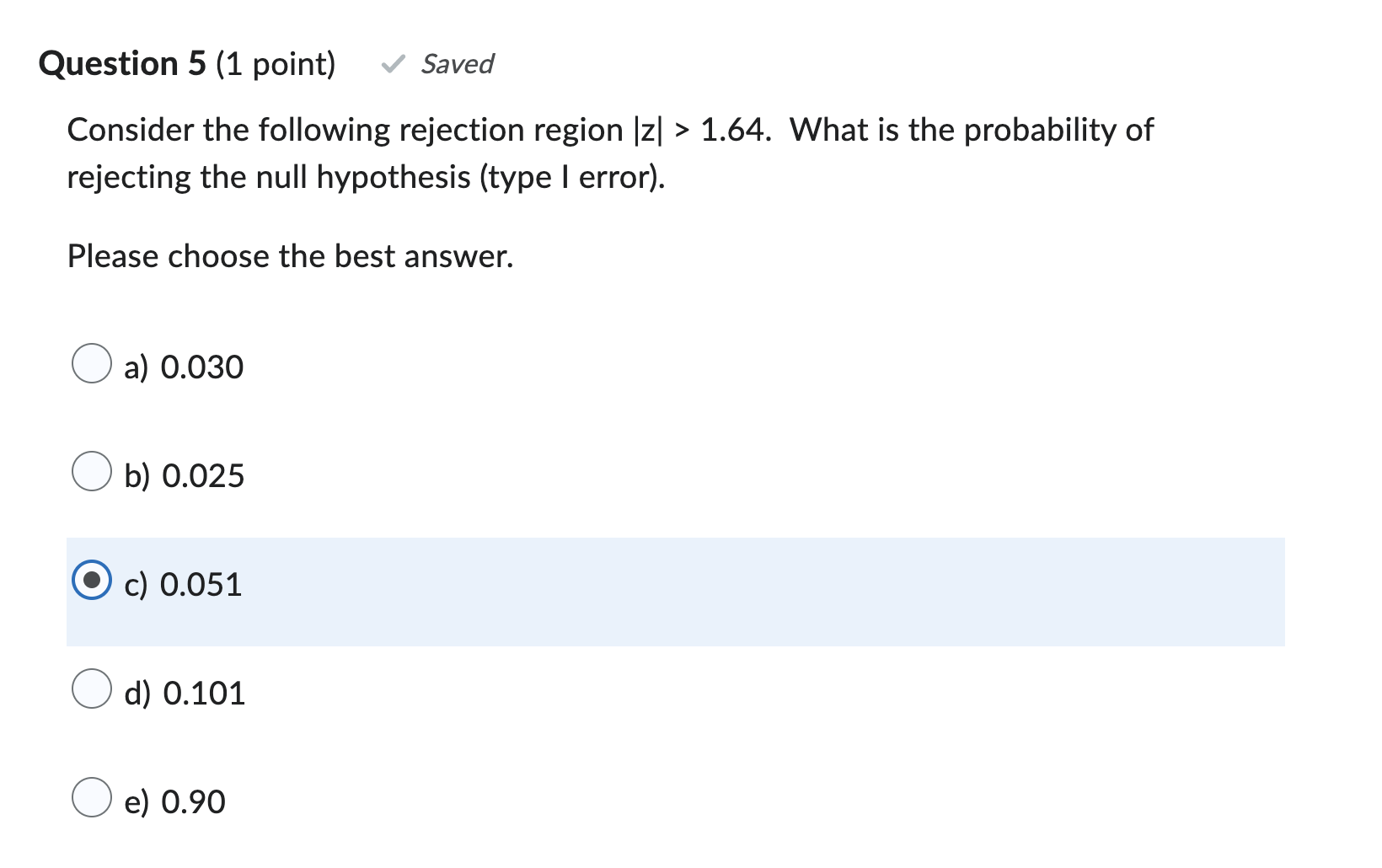
Task: Click the label text 0.025
Action: [x=204, y=475]
